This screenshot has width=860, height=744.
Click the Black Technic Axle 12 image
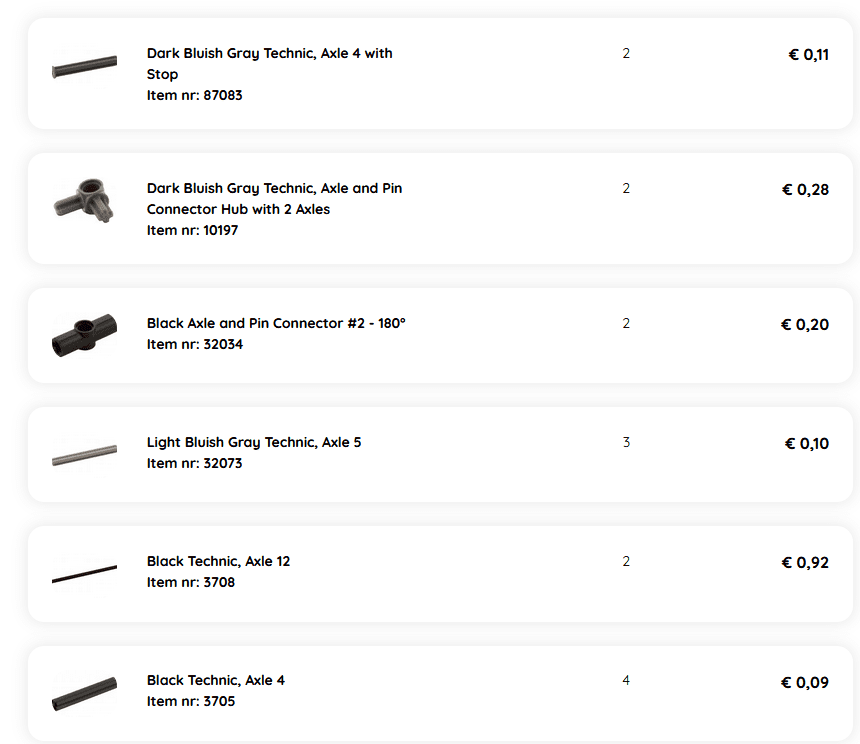click(x=84, y=574)
